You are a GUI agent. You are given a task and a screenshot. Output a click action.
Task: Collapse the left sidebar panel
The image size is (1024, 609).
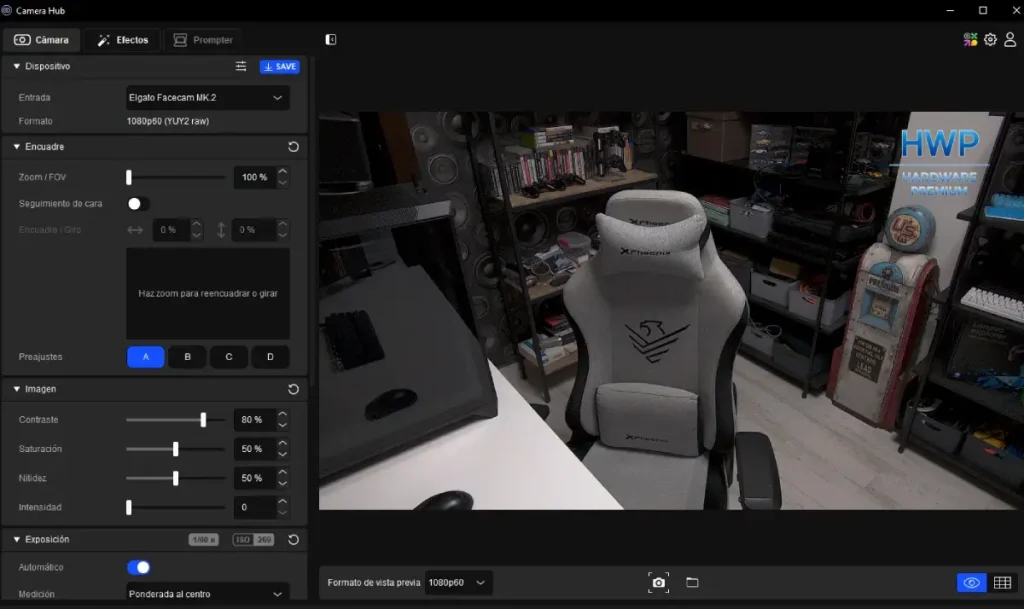(331, 40)
